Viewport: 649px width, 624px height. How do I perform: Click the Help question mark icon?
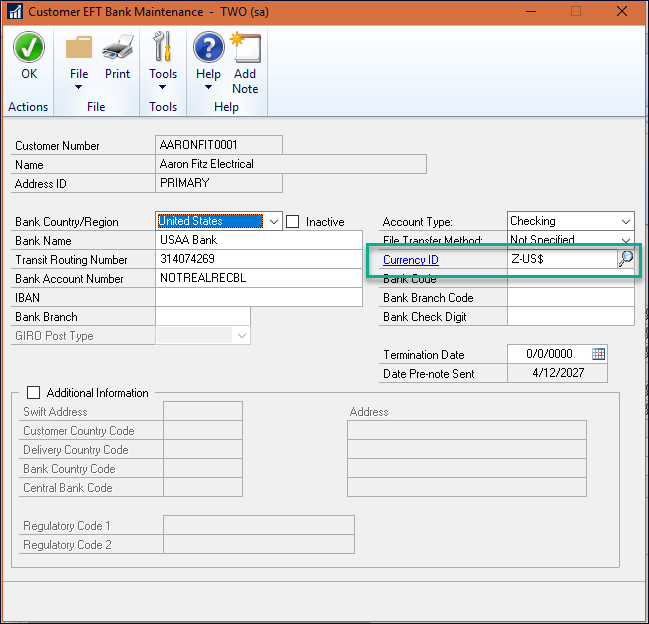pyautogui.click(x=209, y=47)
